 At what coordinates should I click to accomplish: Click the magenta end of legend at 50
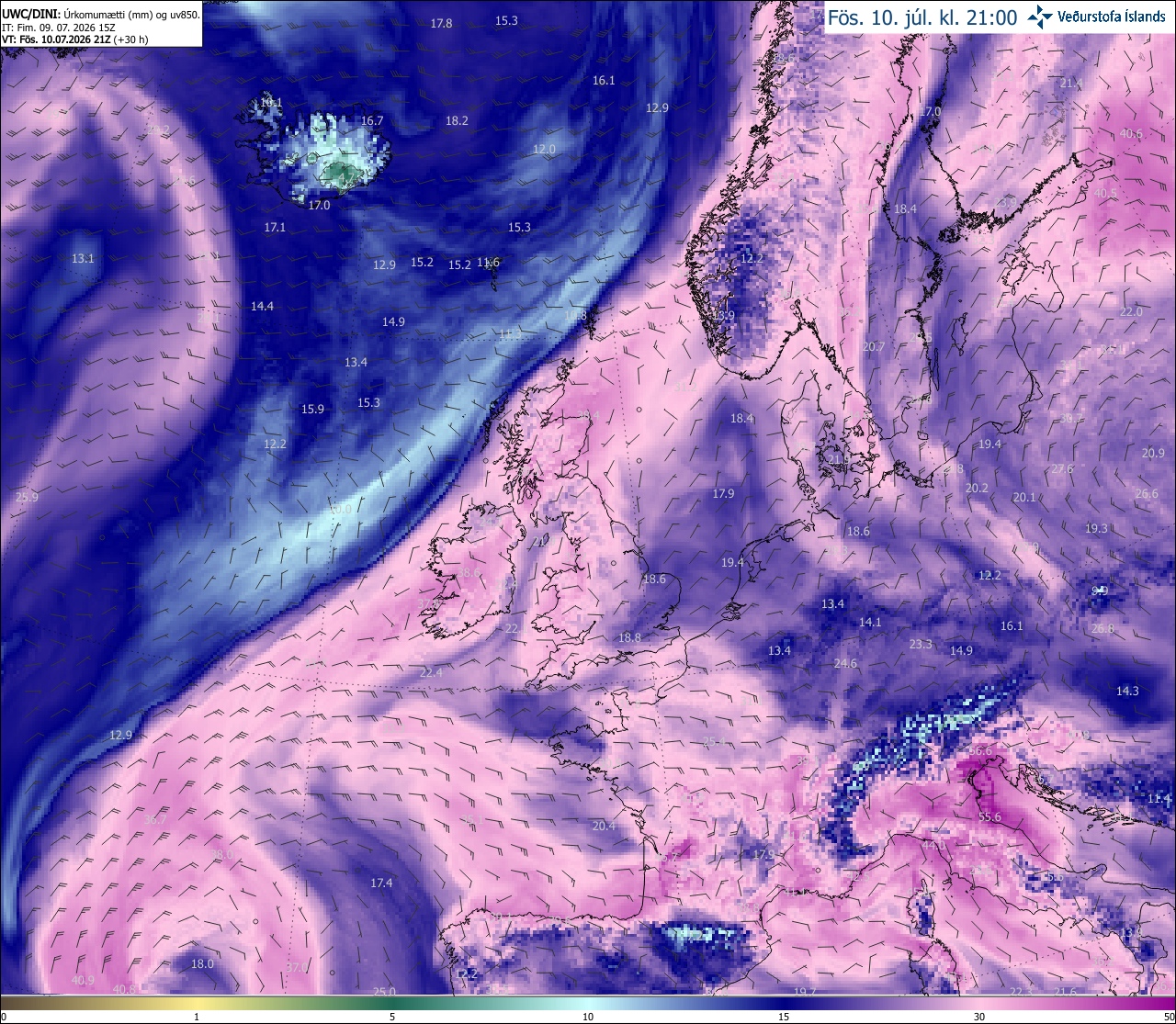pyautogui.click(x=1167, y=1002)
